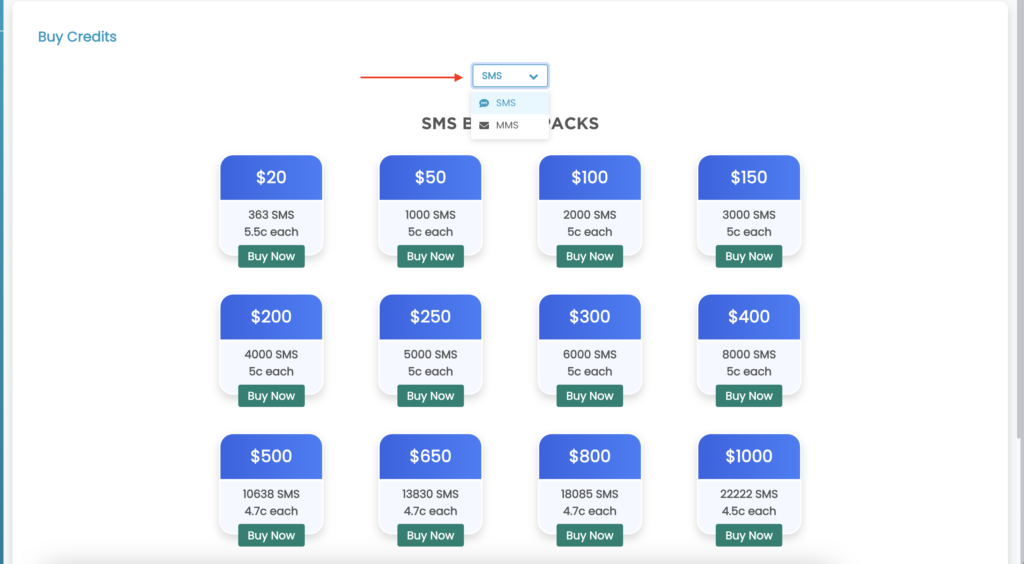Click the MMS envelope icon in dropdown
Screen dimensions: 1024x564
click(x=484, y=126)
